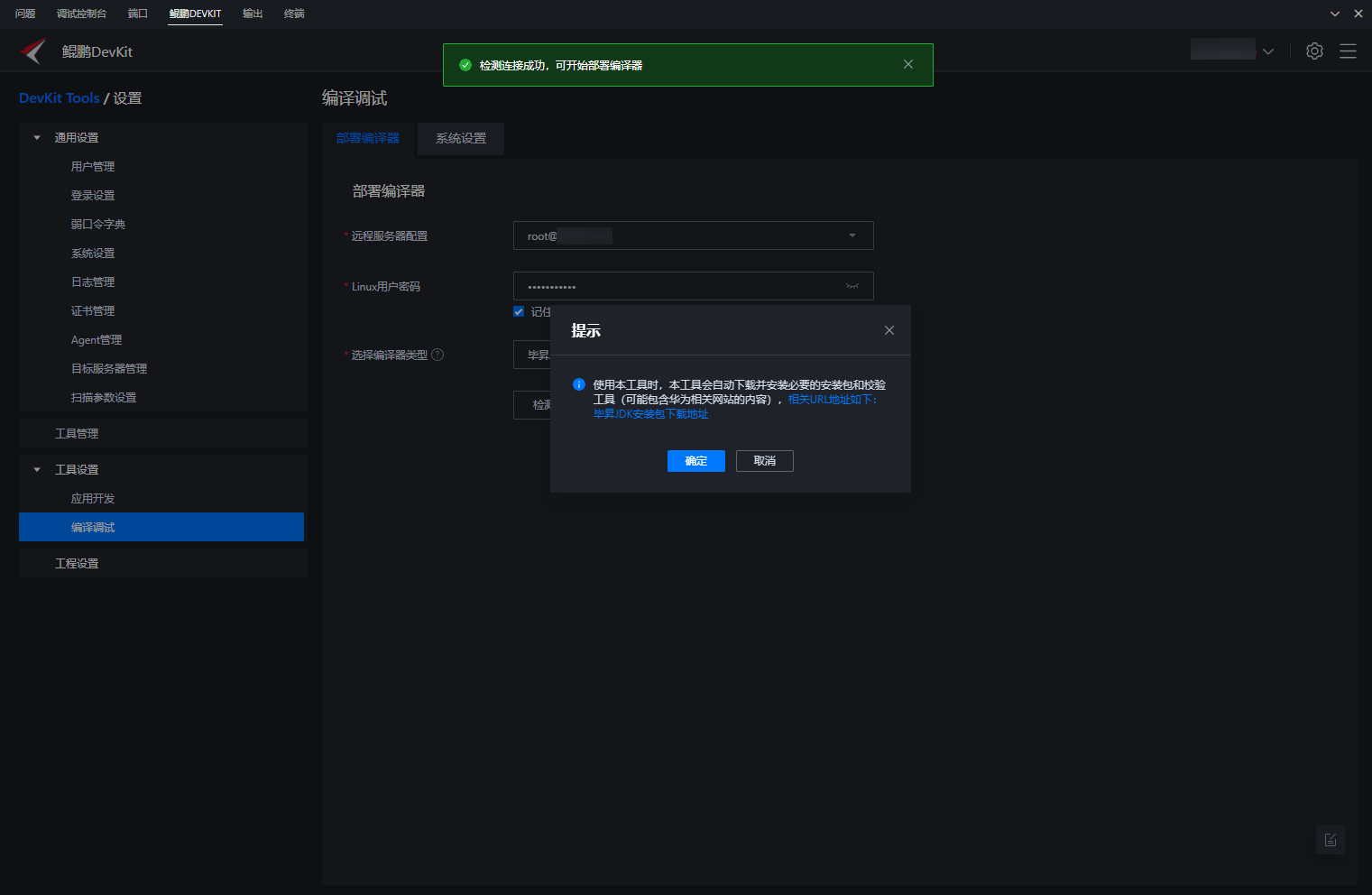Toggle password visibility eye icon
This screenshot has width=1372, height=895.
pos(852,286)
